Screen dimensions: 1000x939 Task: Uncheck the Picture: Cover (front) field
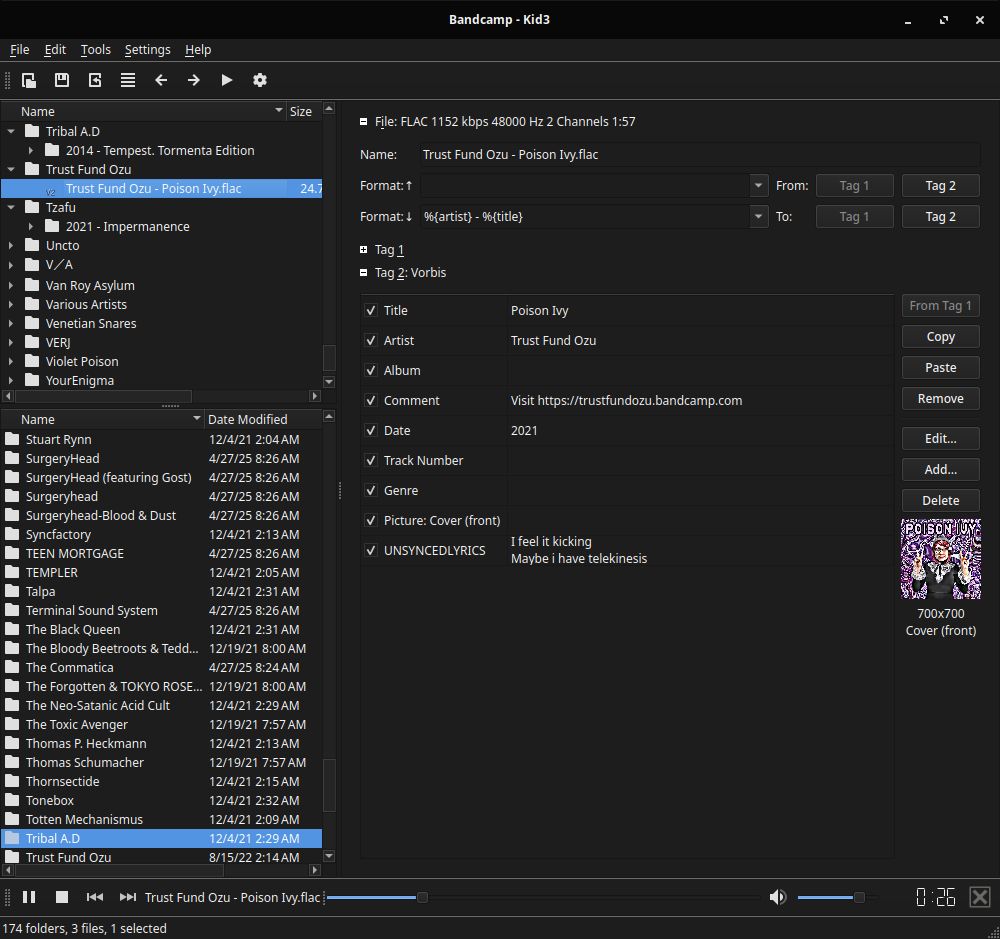(371, 520)
